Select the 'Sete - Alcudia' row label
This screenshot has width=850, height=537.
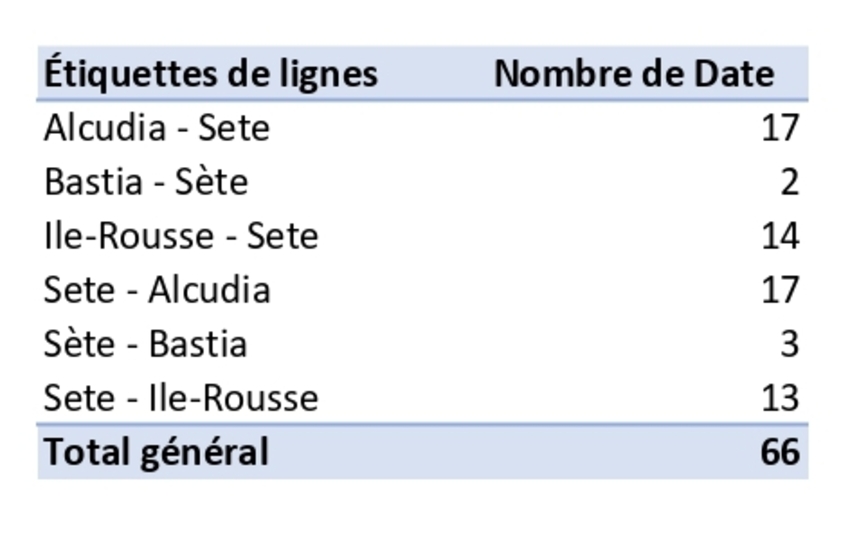pos(157,290)
